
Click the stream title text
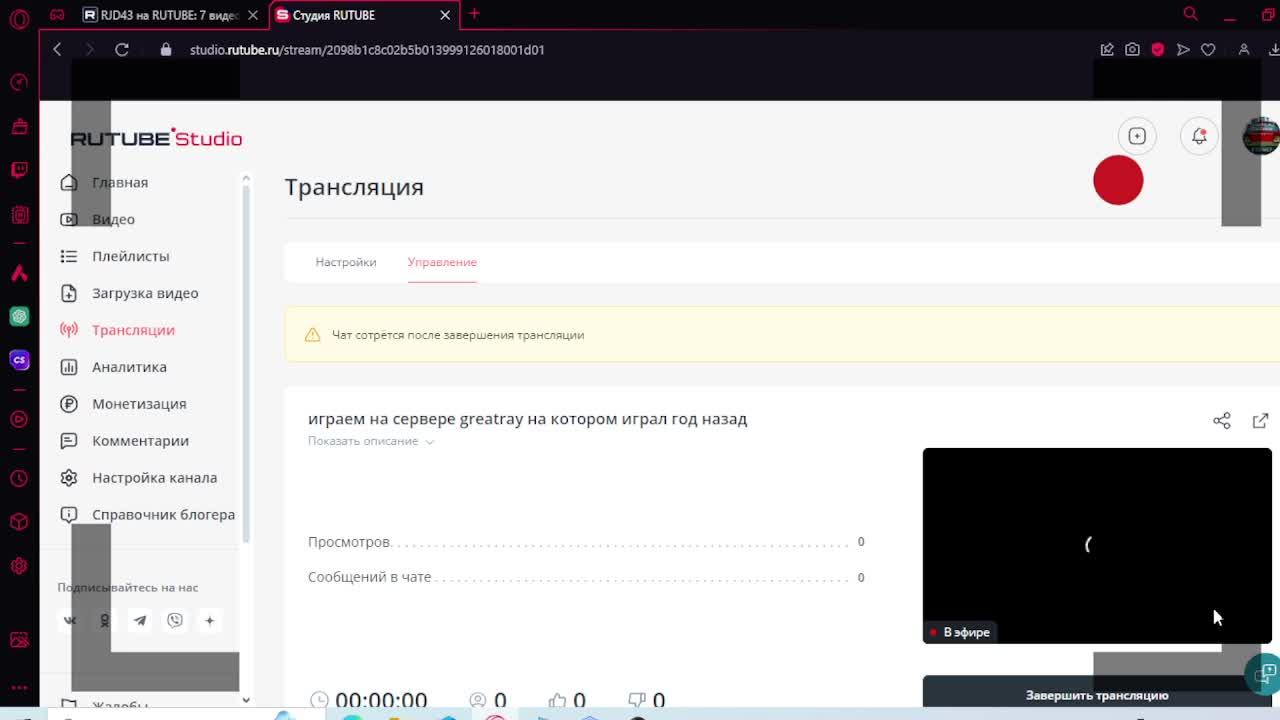pos(527,419)
